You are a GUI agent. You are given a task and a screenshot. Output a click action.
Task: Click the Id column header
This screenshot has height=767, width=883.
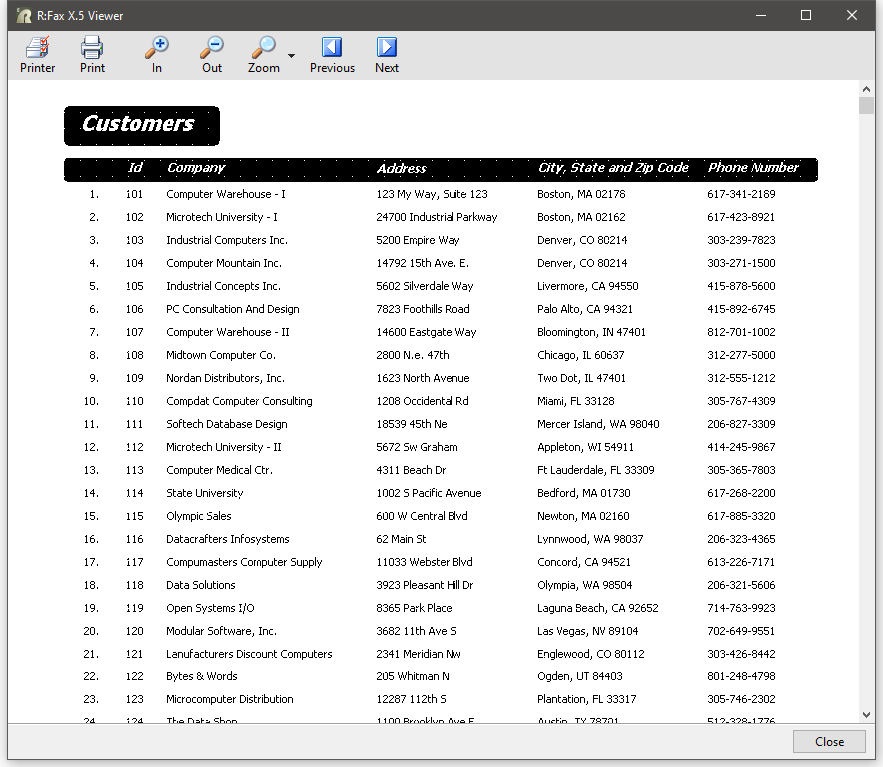[x=135, y=167]
